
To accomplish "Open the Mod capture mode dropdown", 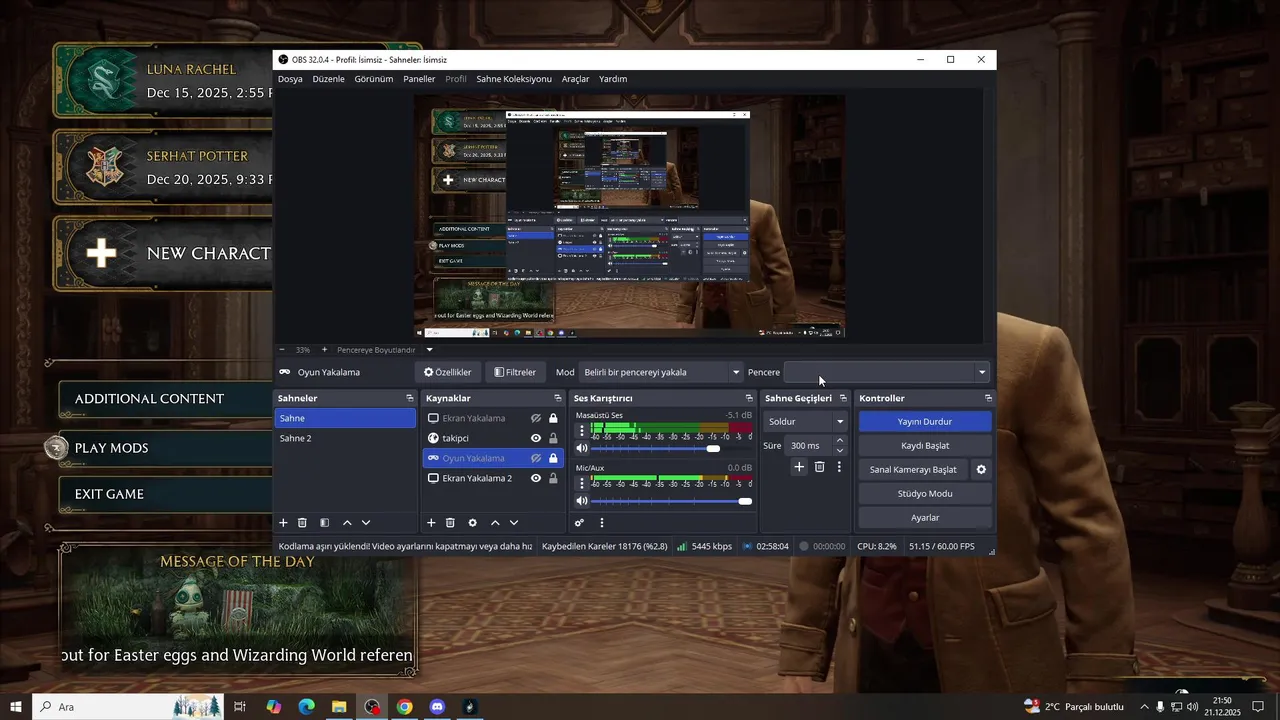I will click(662, 372).
